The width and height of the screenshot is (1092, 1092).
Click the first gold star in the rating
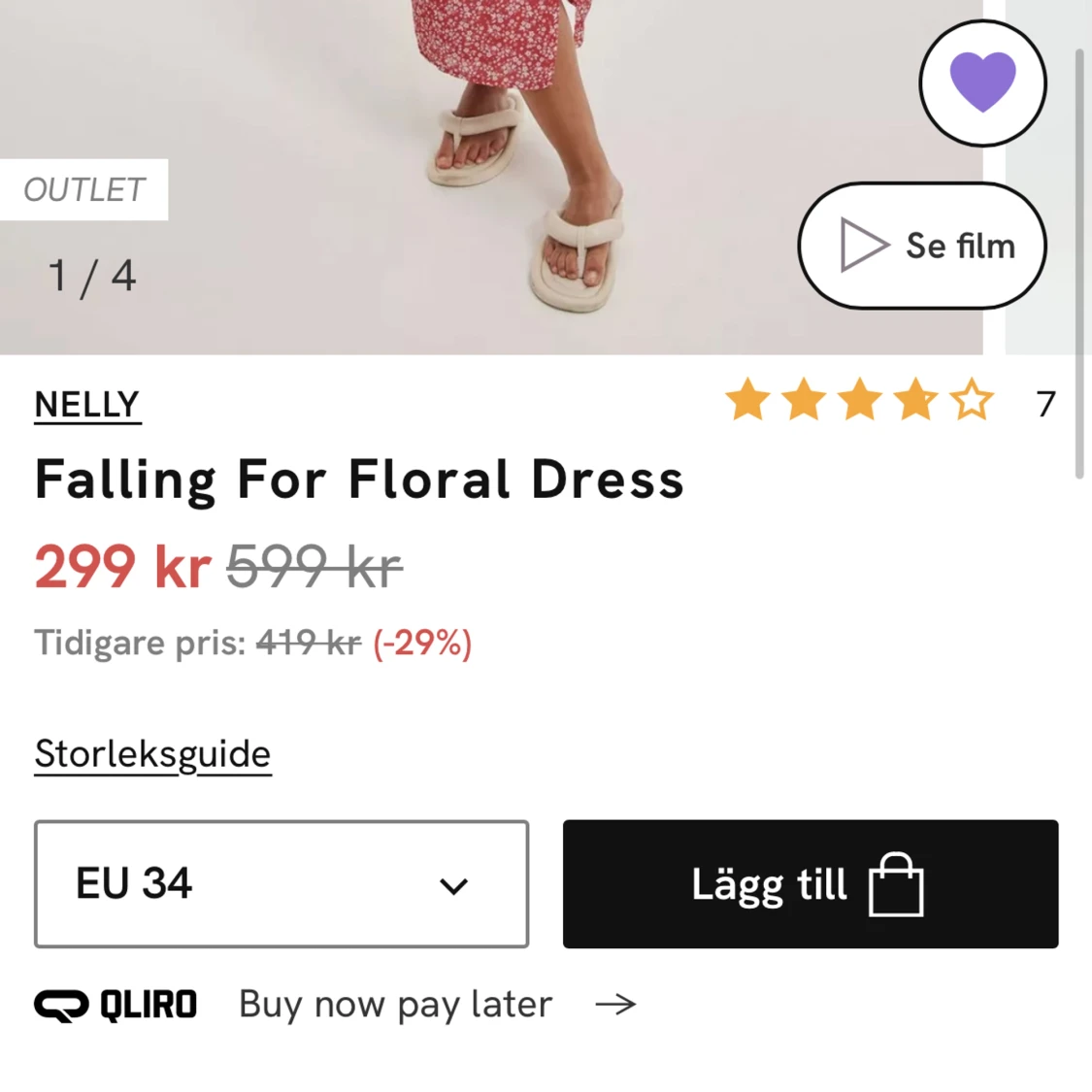tap(748, 399)
